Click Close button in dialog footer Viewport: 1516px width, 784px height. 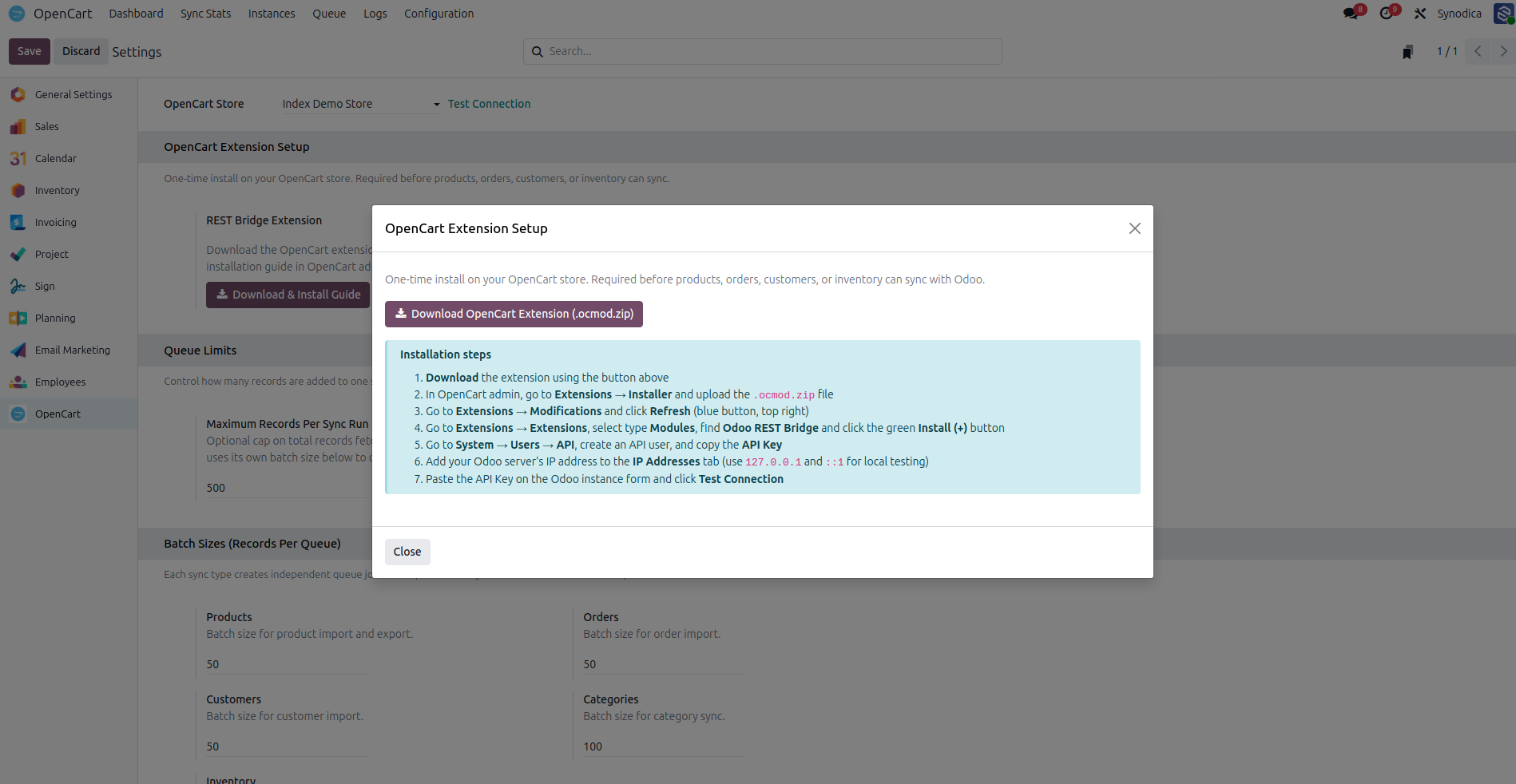tap(407, 552)
